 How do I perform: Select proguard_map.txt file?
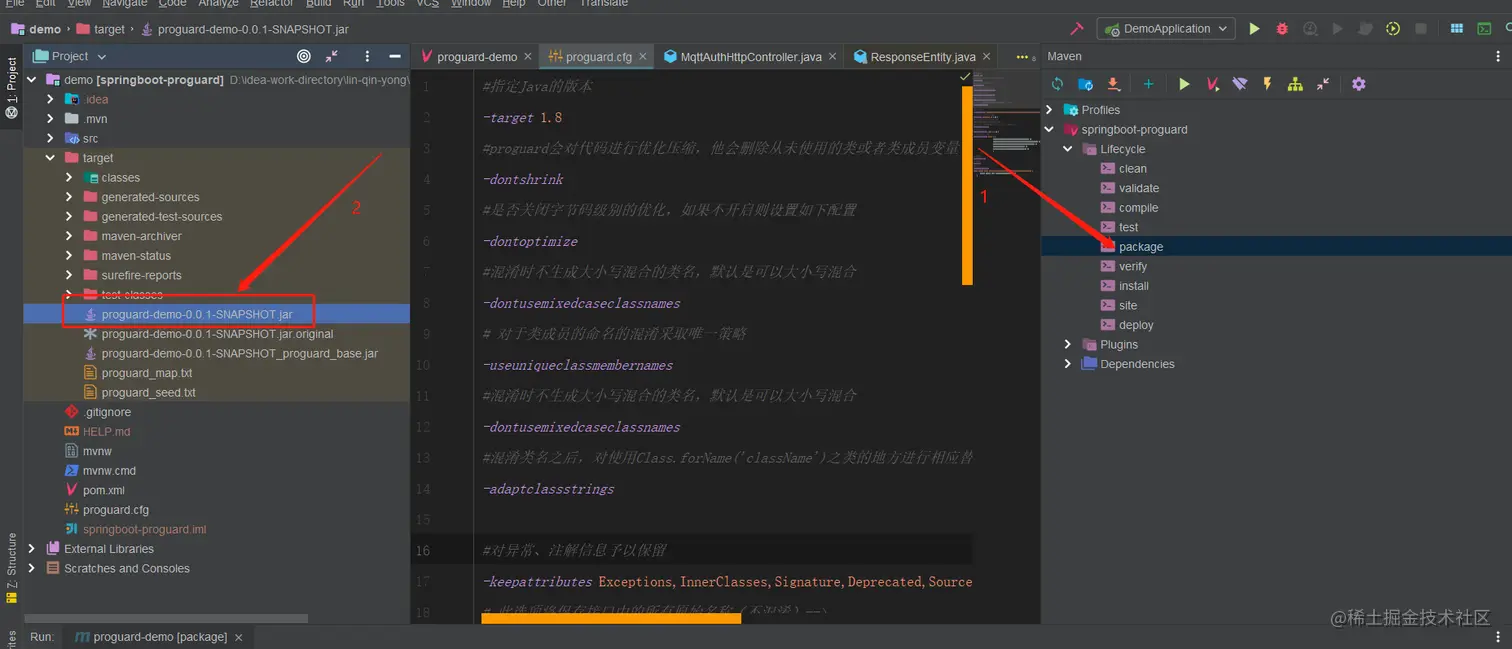[x=147, y=373]
